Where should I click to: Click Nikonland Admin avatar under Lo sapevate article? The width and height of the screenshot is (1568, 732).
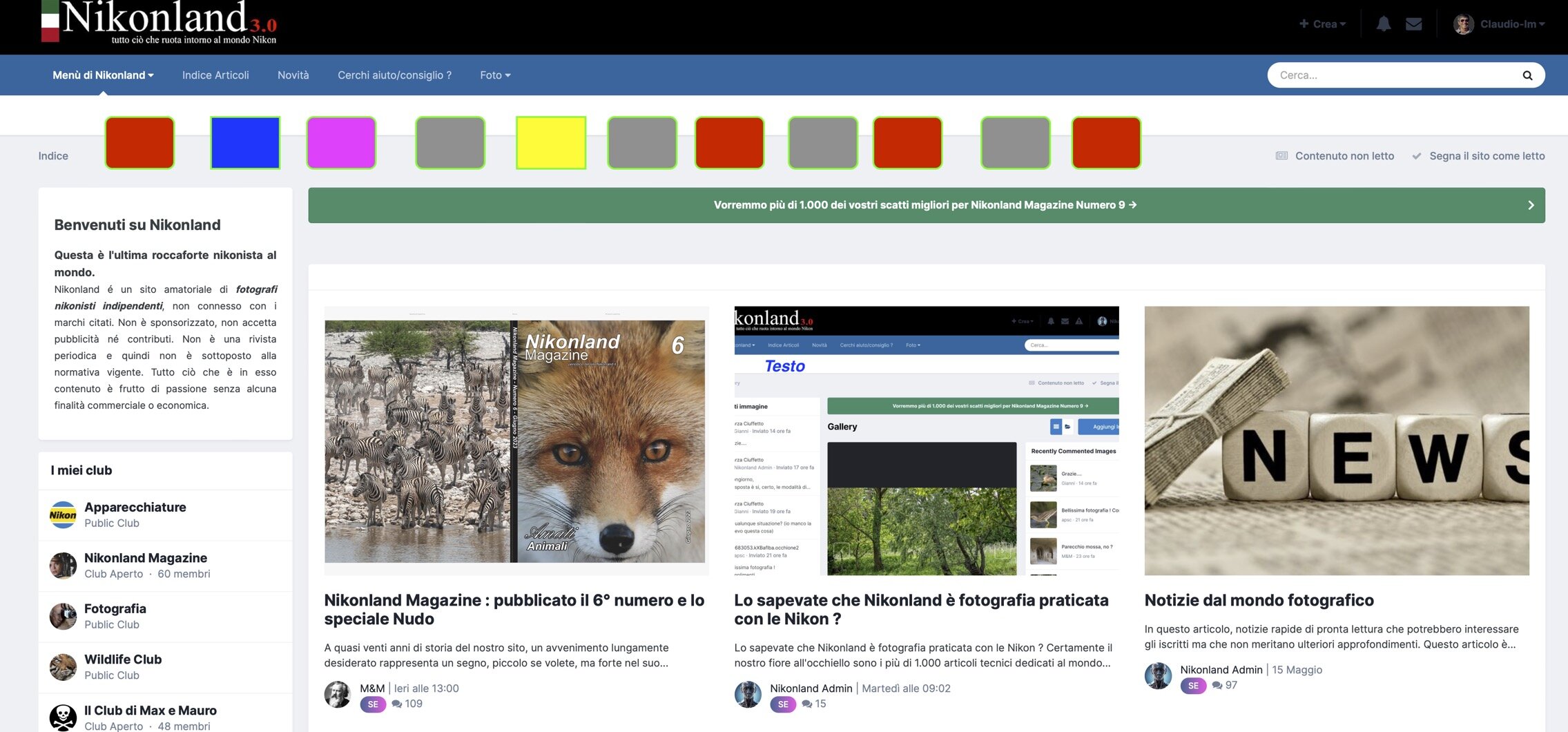click(x=748, y=695)
